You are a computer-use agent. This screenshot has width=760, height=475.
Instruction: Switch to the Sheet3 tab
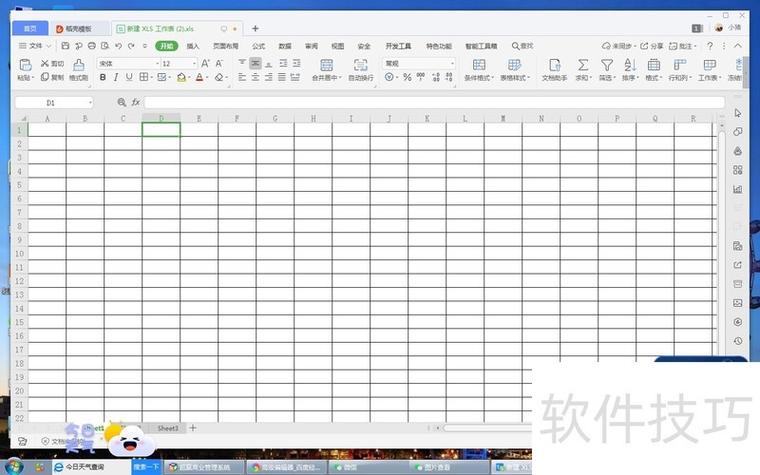(x=168, y=428)
